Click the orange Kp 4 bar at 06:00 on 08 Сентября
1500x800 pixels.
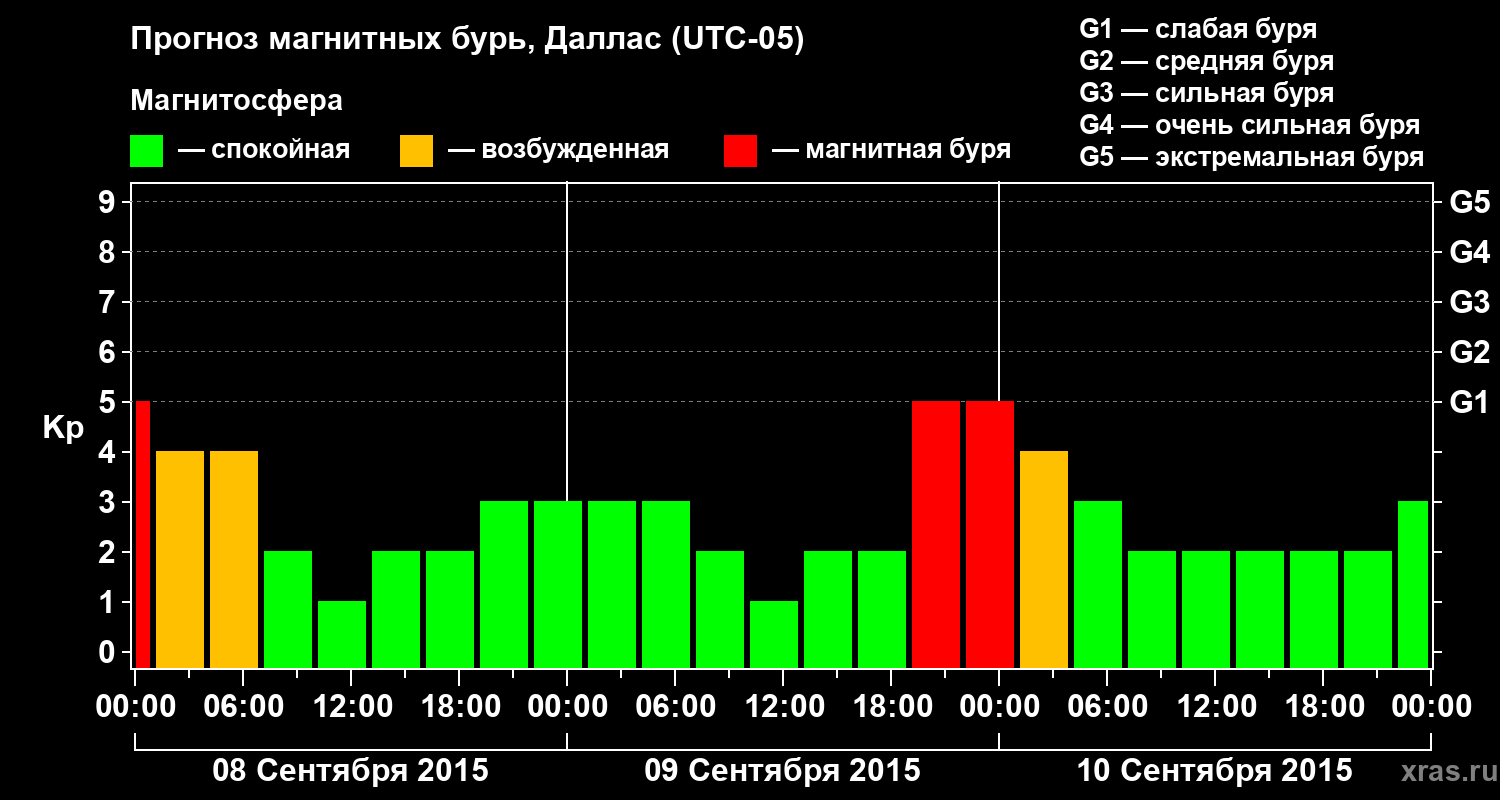[x=234, y=559]
